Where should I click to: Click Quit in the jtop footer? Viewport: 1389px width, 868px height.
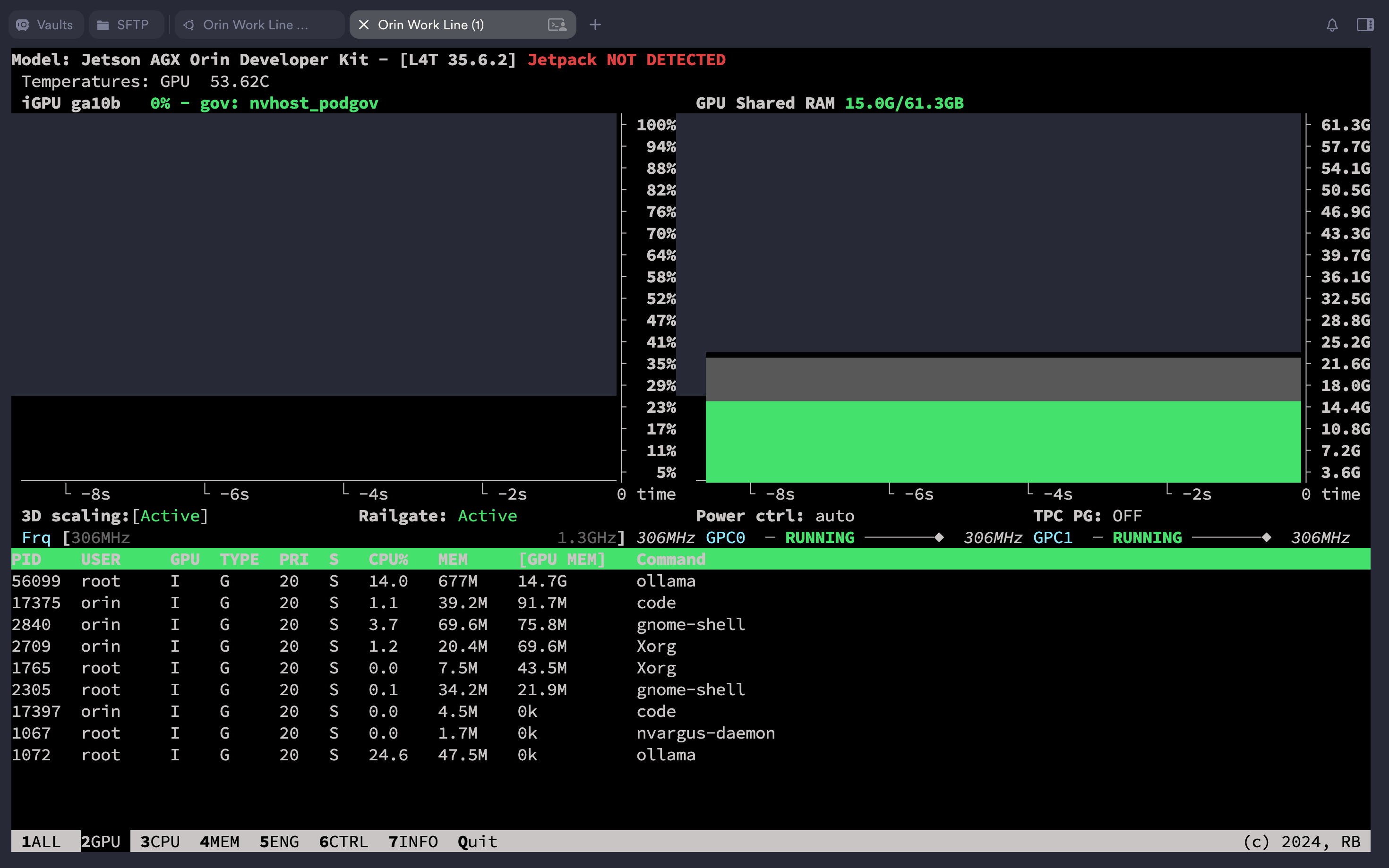(x=477, y=842)
